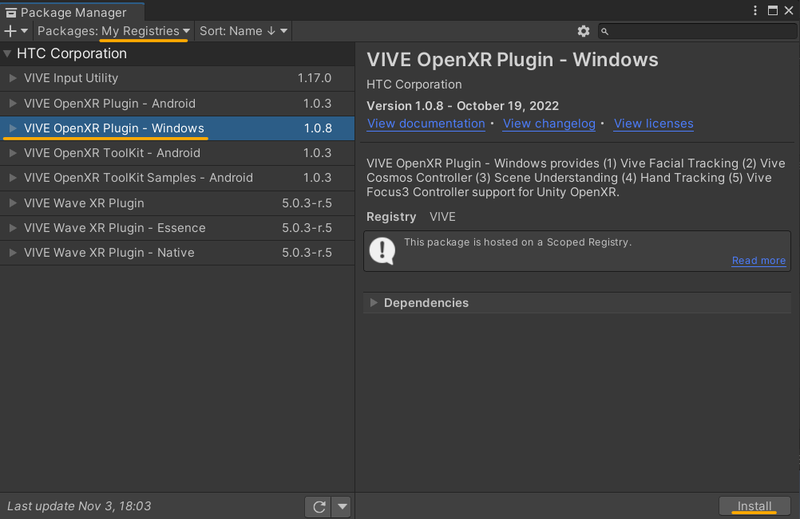Select VIVE OpenXR ToolKit Samples - Android package
800x519 pixels.
(x=177, y=178)
